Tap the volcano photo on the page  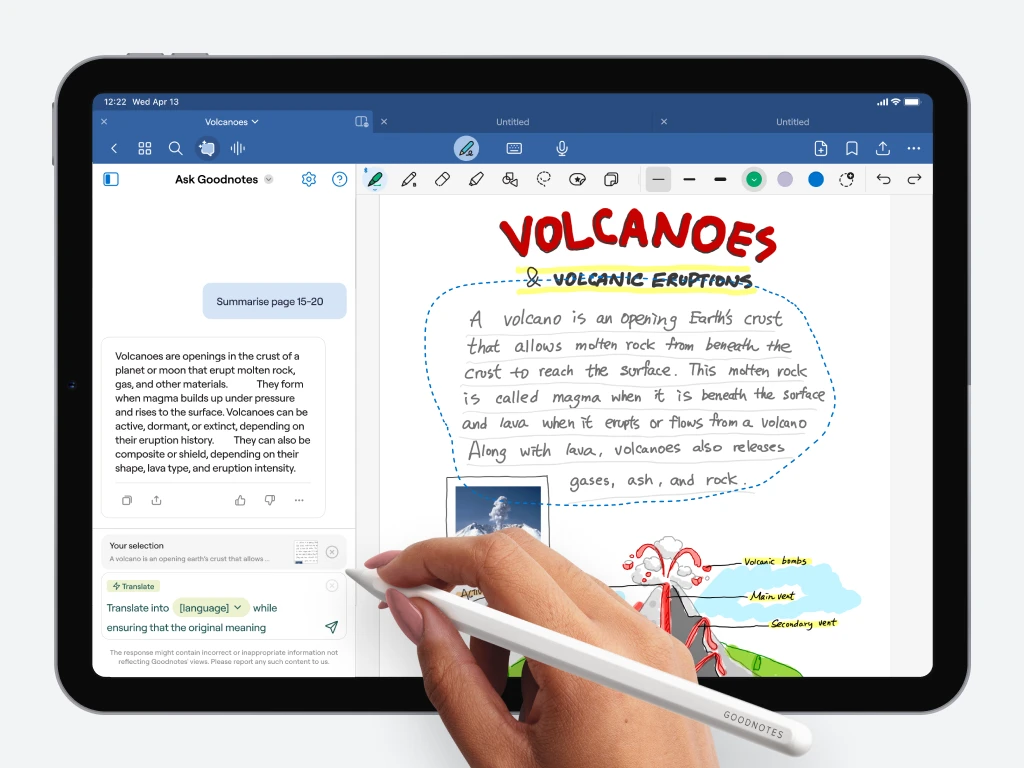click(498, 511)
